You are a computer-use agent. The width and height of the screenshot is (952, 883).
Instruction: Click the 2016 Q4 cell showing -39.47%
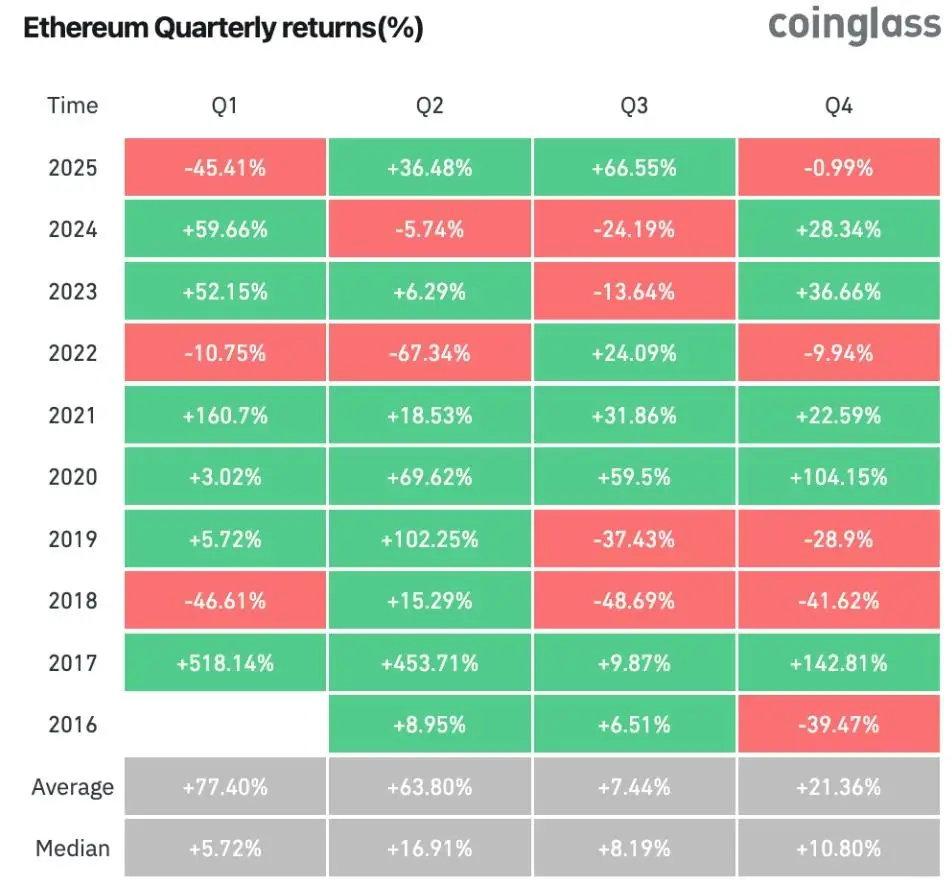[x=838, y=724]
